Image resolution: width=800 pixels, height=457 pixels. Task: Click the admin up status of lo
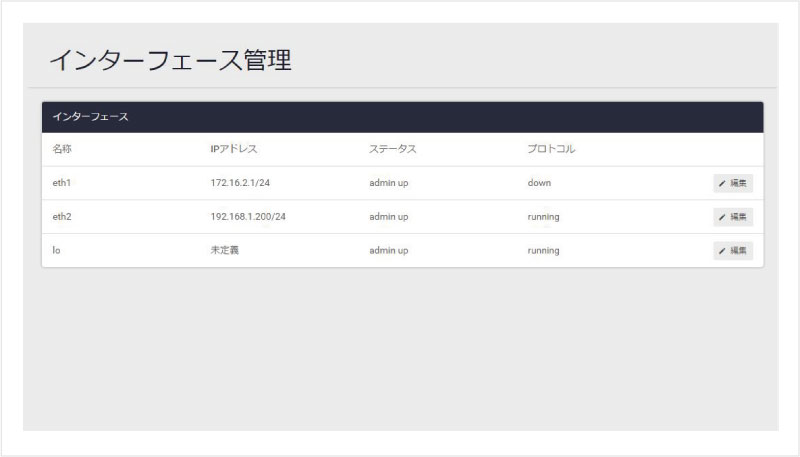click(x=389, y=250)
